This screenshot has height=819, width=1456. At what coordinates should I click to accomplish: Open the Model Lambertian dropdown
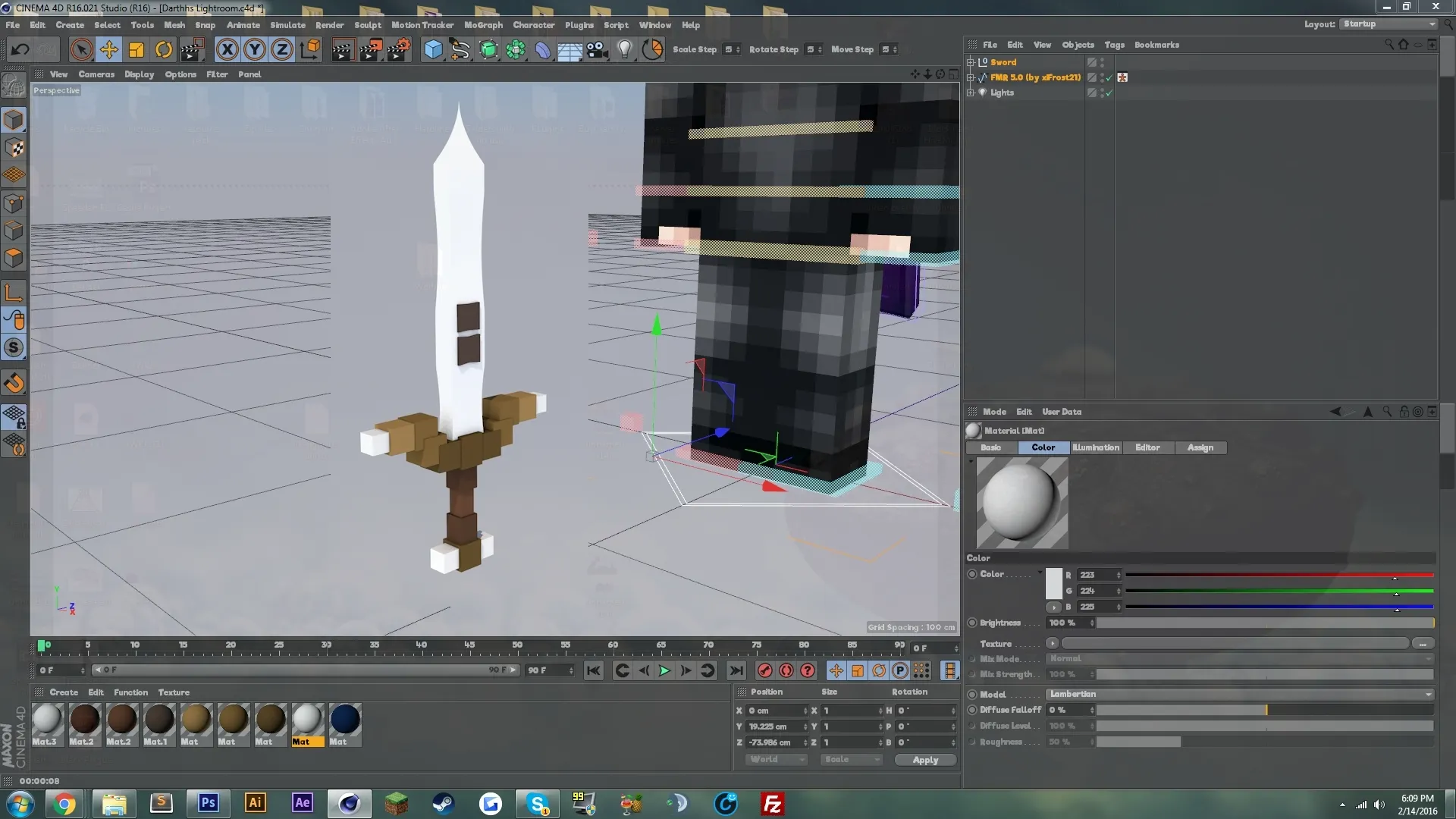1240,695
